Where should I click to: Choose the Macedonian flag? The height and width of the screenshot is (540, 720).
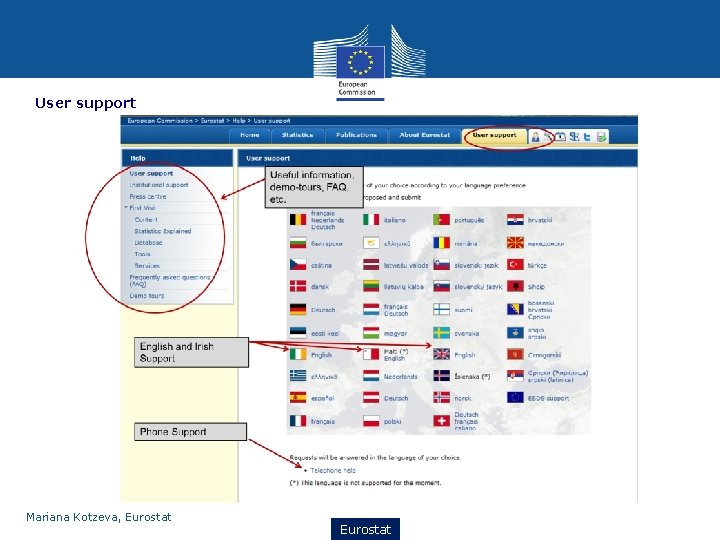[x=515, y=243]
